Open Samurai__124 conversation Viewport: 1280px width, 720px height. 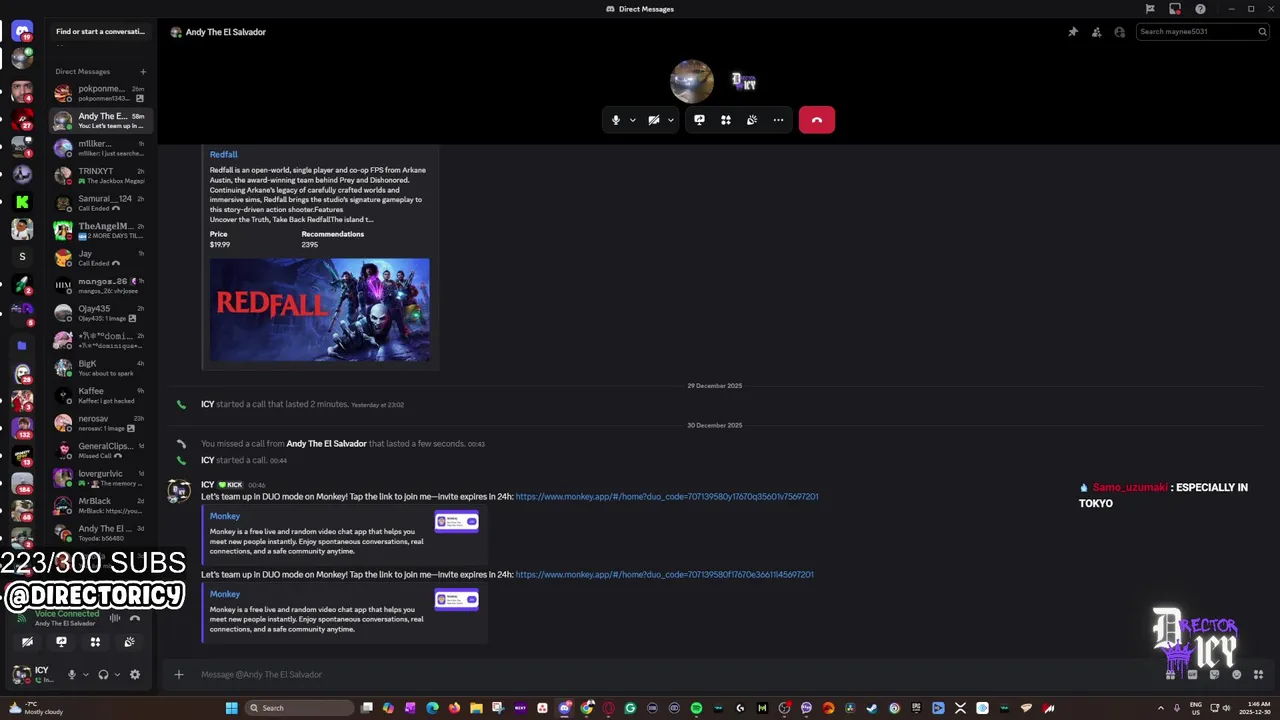click(99, 203)
